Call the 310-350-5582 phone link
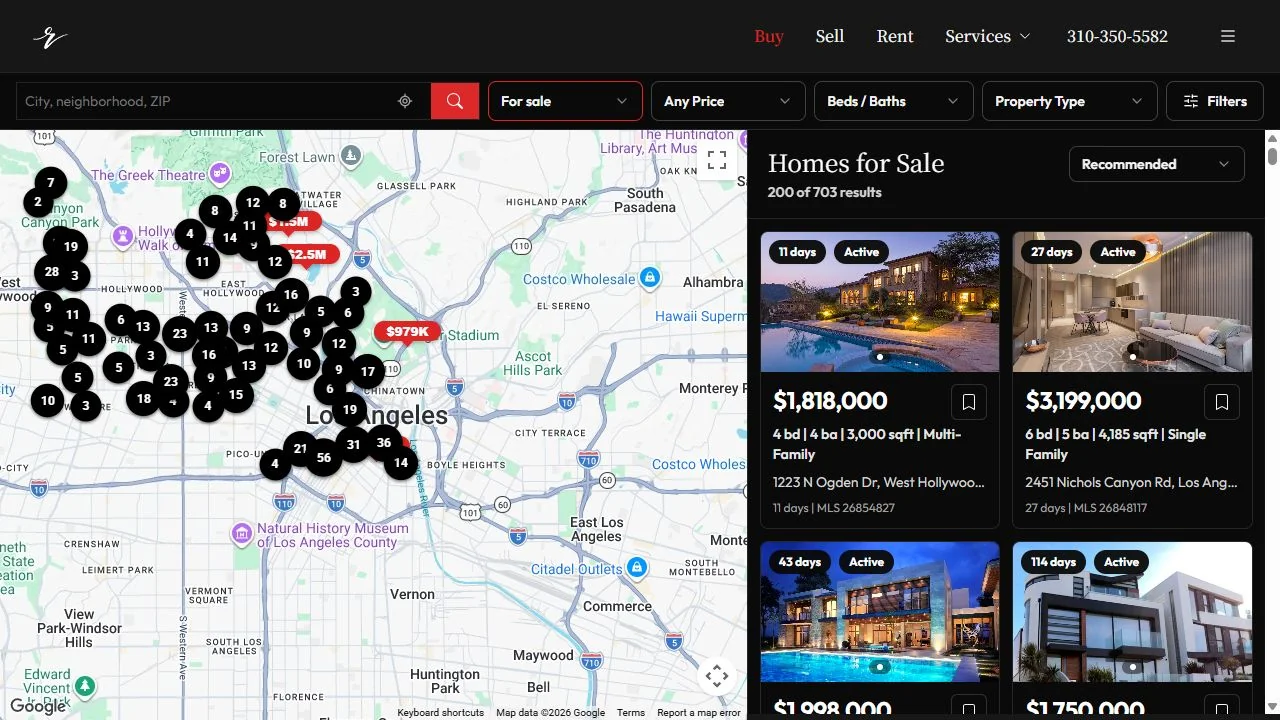The image size is (1280, 720). coord(1117,36)
